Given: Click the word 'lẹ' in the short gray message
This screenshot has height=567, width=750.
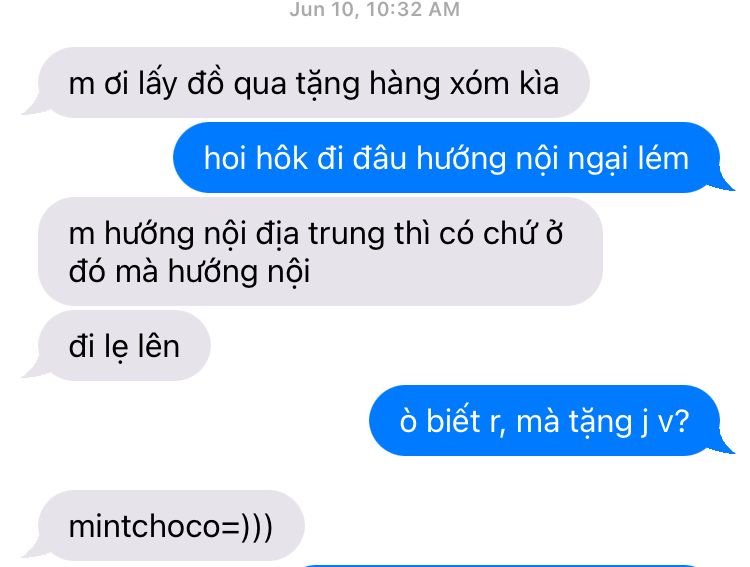Looking at the screenshot, I should point(116,347).
